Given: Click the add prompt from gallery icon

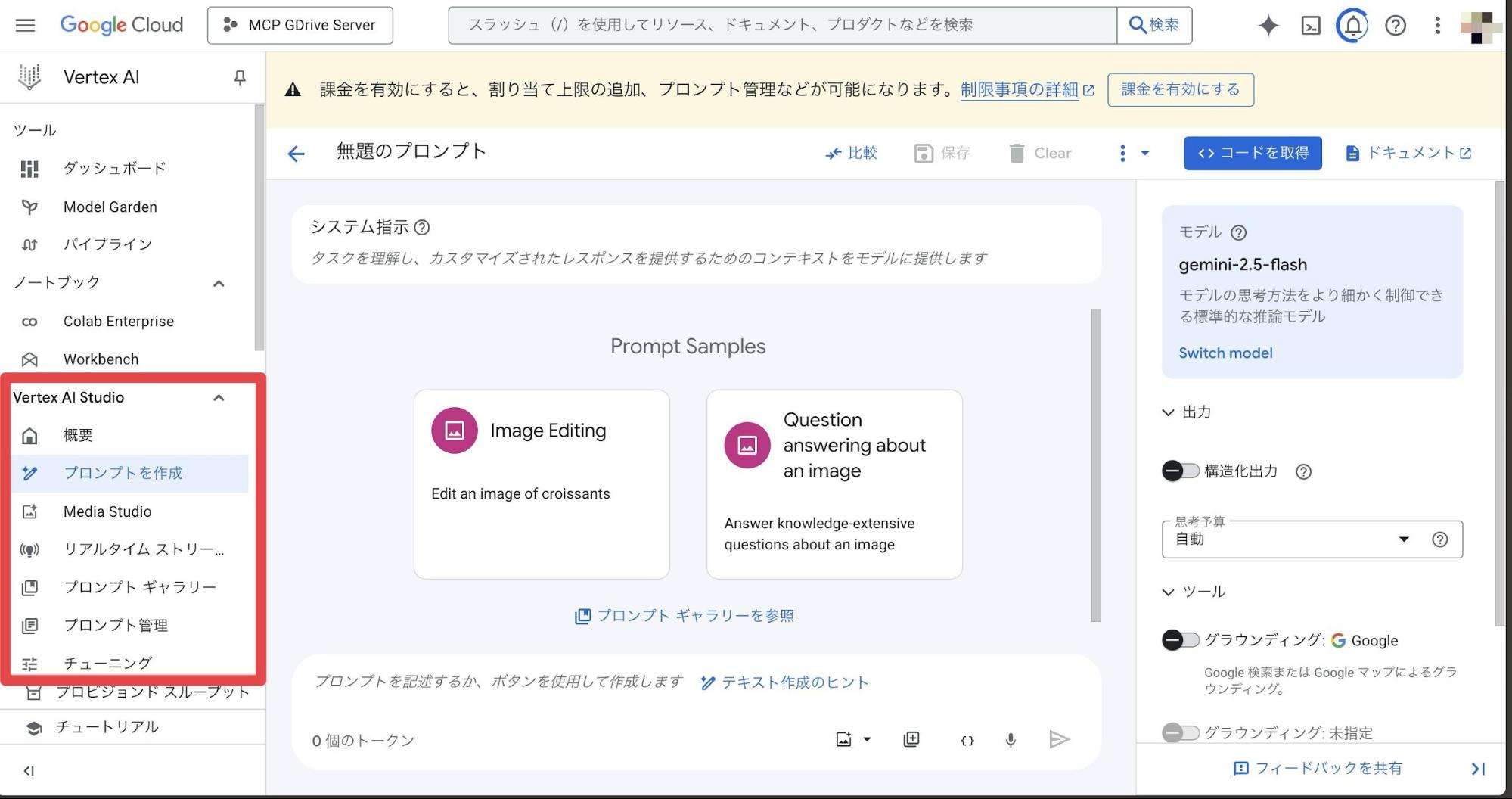Looking at the screenshot, I should pyautogui.click(x=911, y=739).
